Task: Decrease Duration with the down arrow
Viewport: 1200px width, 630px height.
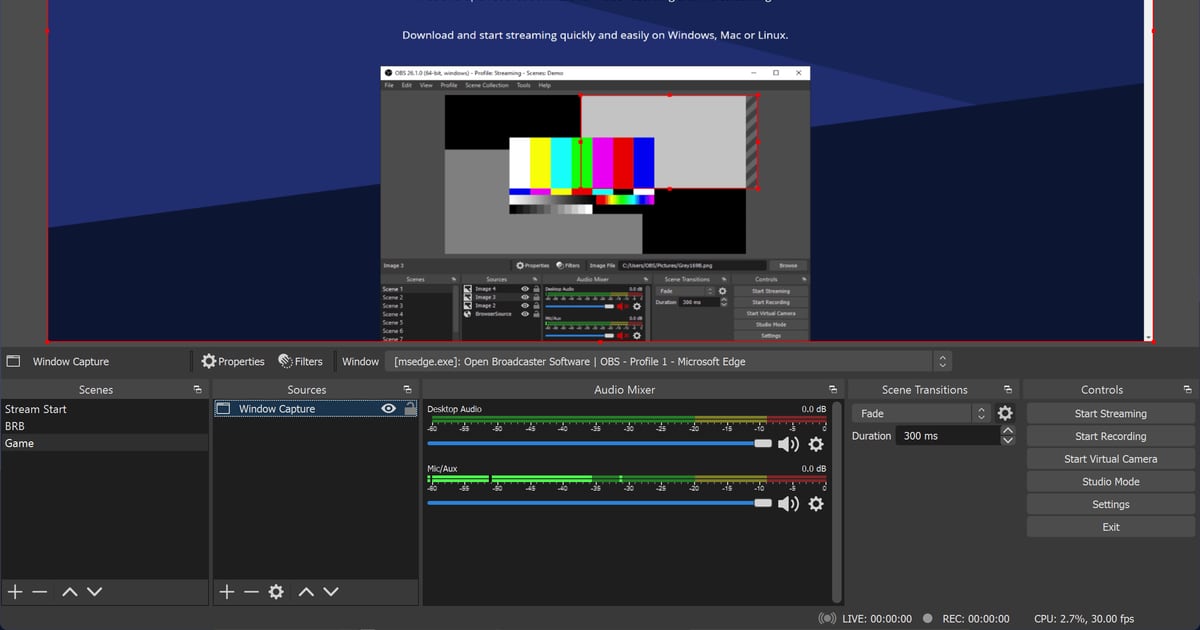Action: (x=1007, y=441)
